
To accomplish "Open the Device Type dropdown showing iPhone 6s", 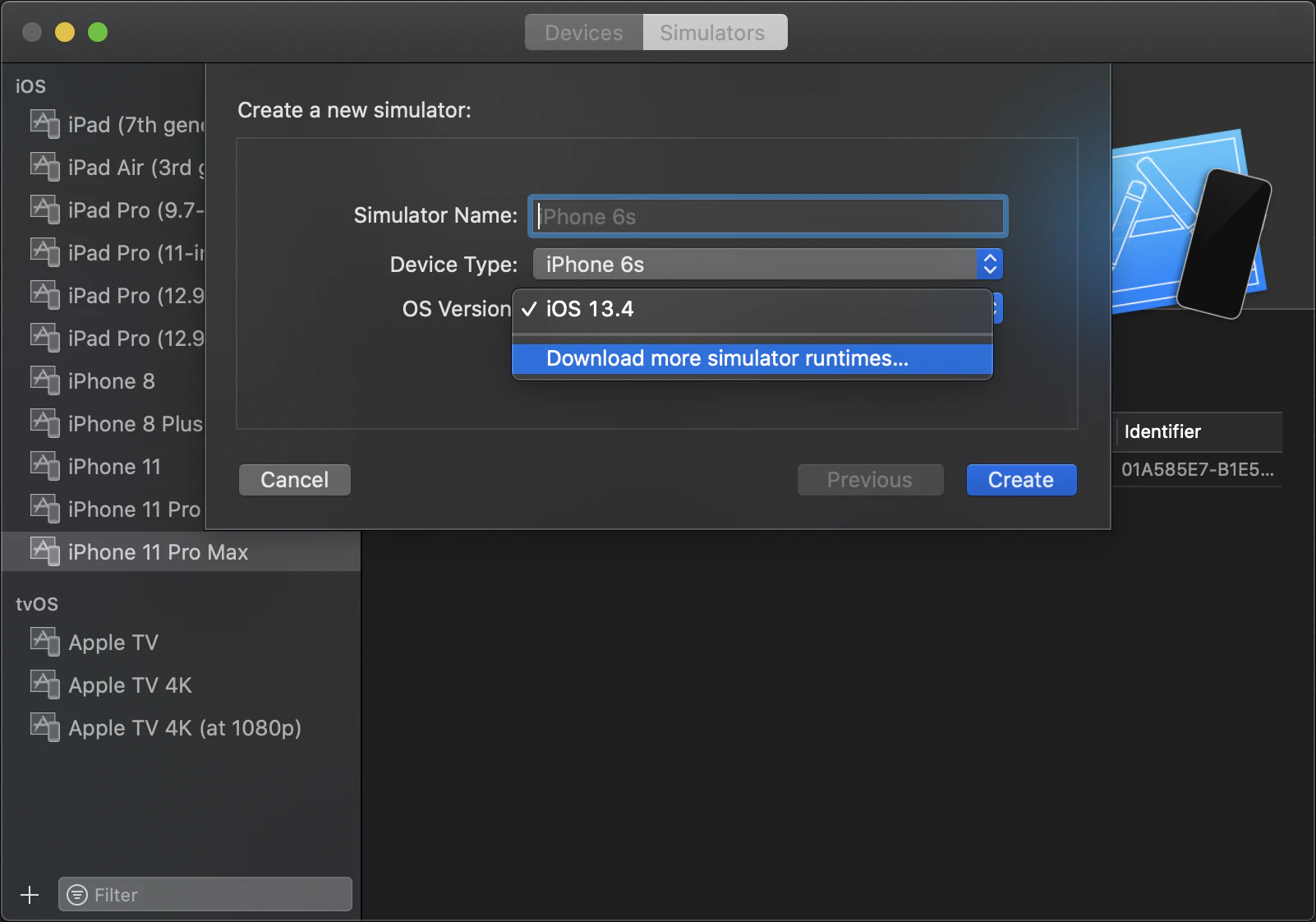I will 767,265.
